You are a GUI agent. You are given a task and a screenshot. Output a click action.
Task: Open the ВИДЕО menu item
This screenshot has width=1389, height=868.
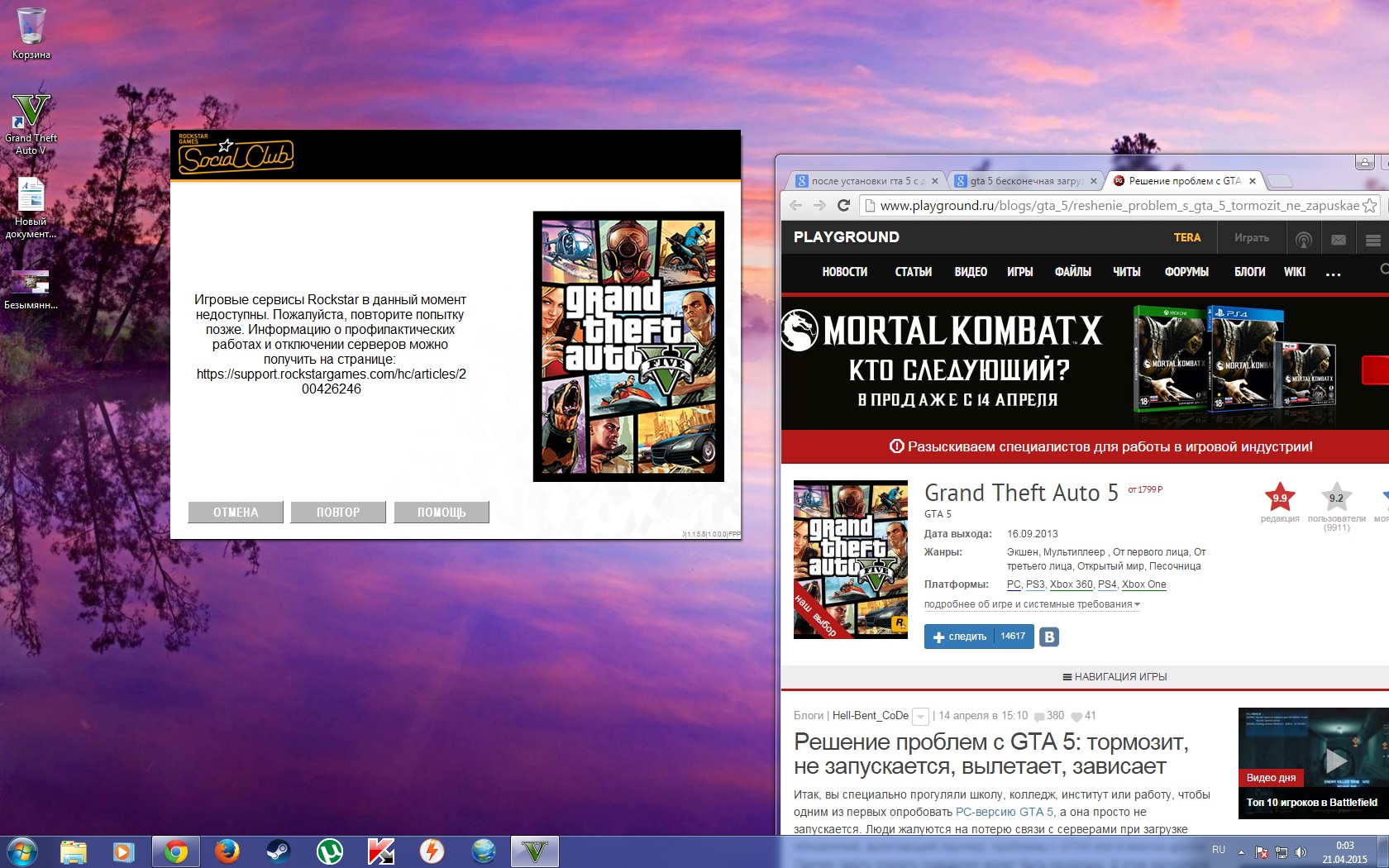tap(971, 272)
